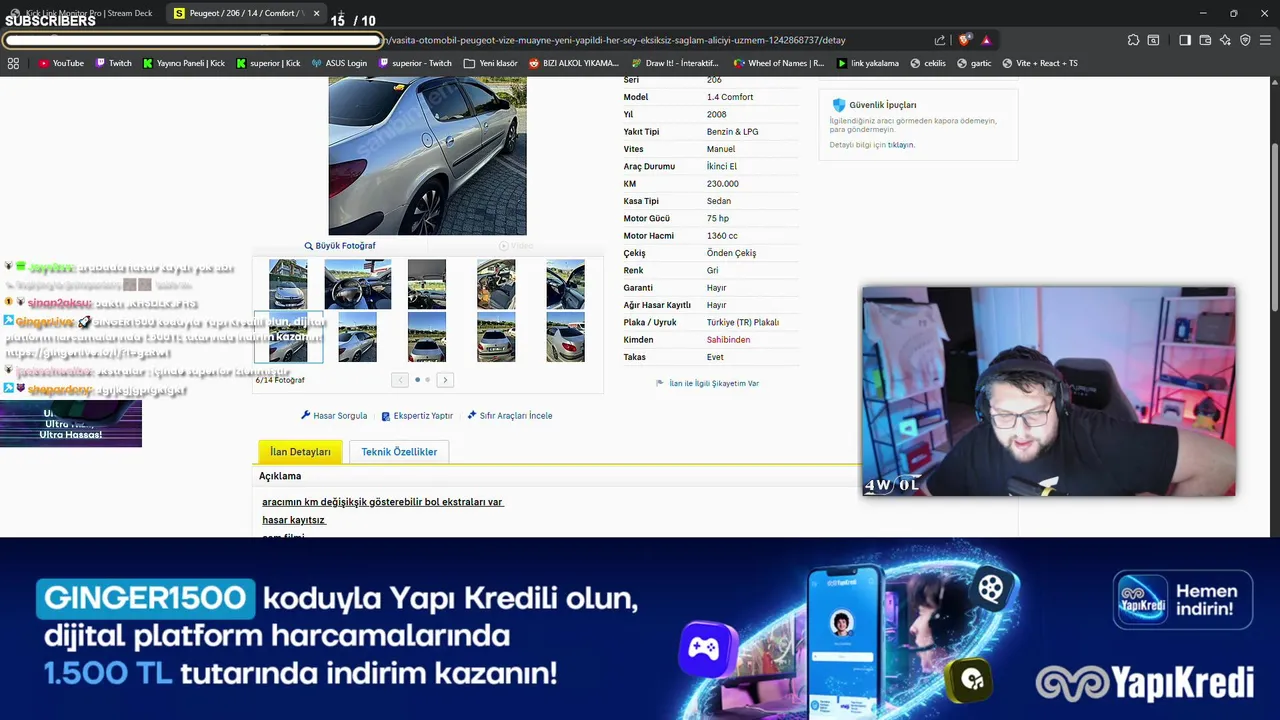1280x720 pixels.
Task: Open the gartic bookmark
Action: tap(974, 63)
